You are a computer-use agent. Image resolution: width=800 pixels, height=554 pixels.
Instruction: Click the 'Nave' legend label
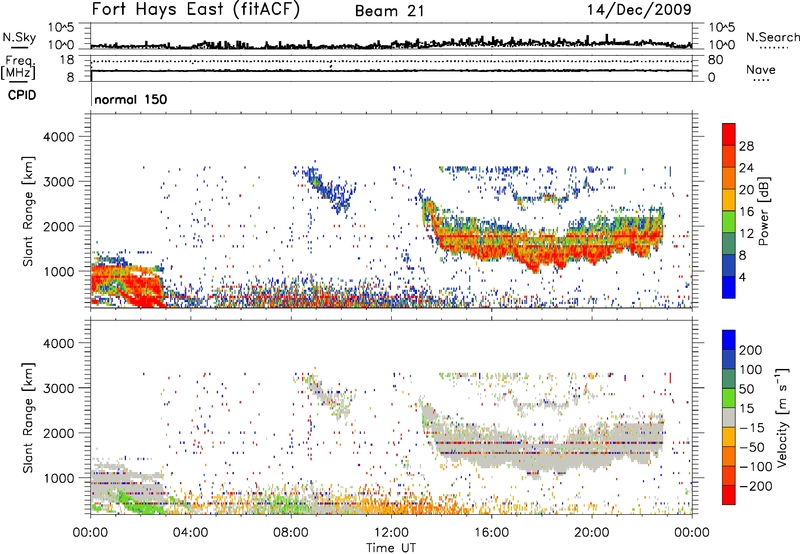[x=760, y=69]
